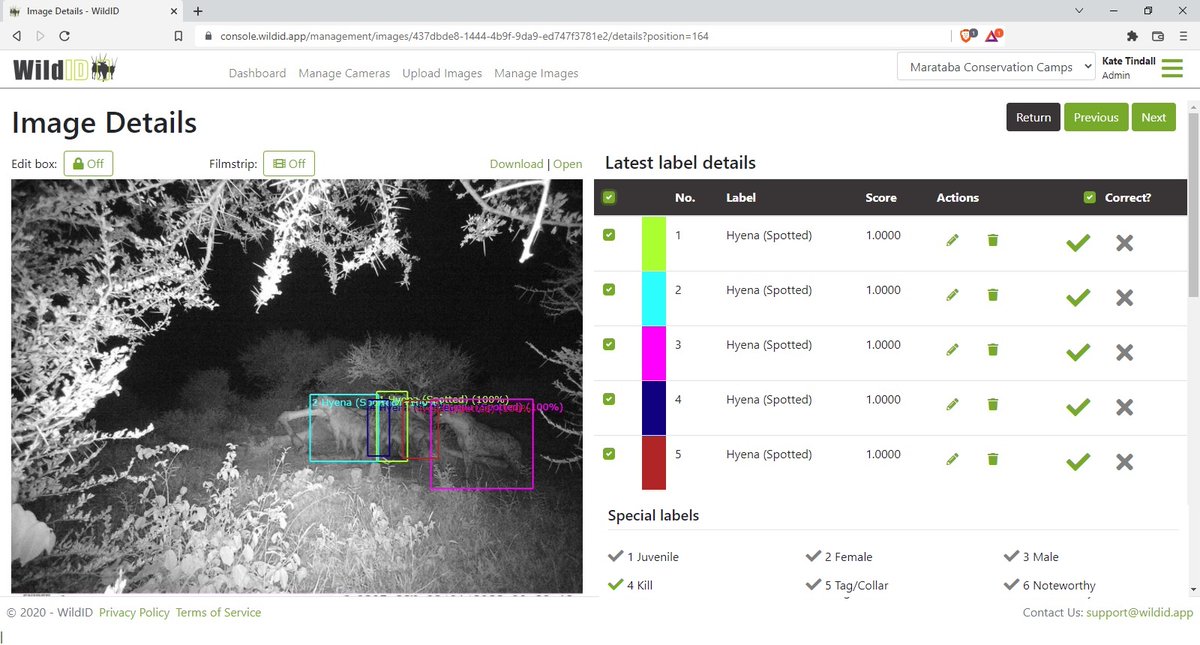Mark label 1 as incorrect with X

click(x=1125, y=243)
